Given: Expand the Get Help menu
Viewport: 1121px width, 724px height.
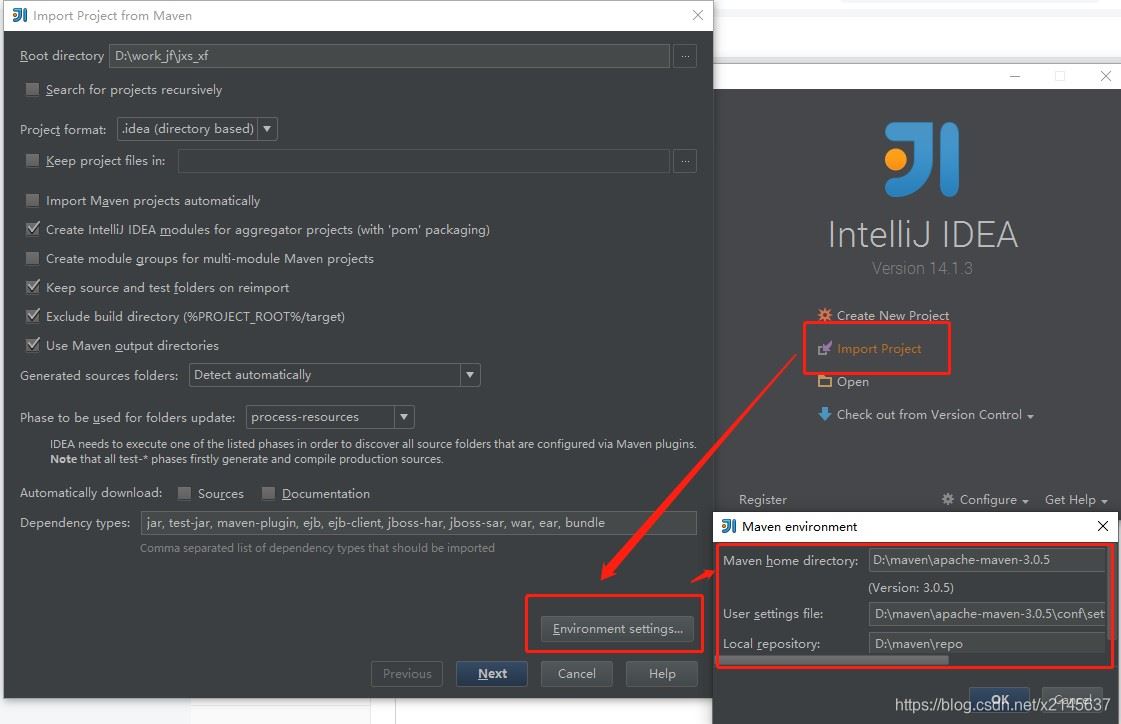Looking at the screenshot, I should tap(1076, 500).
